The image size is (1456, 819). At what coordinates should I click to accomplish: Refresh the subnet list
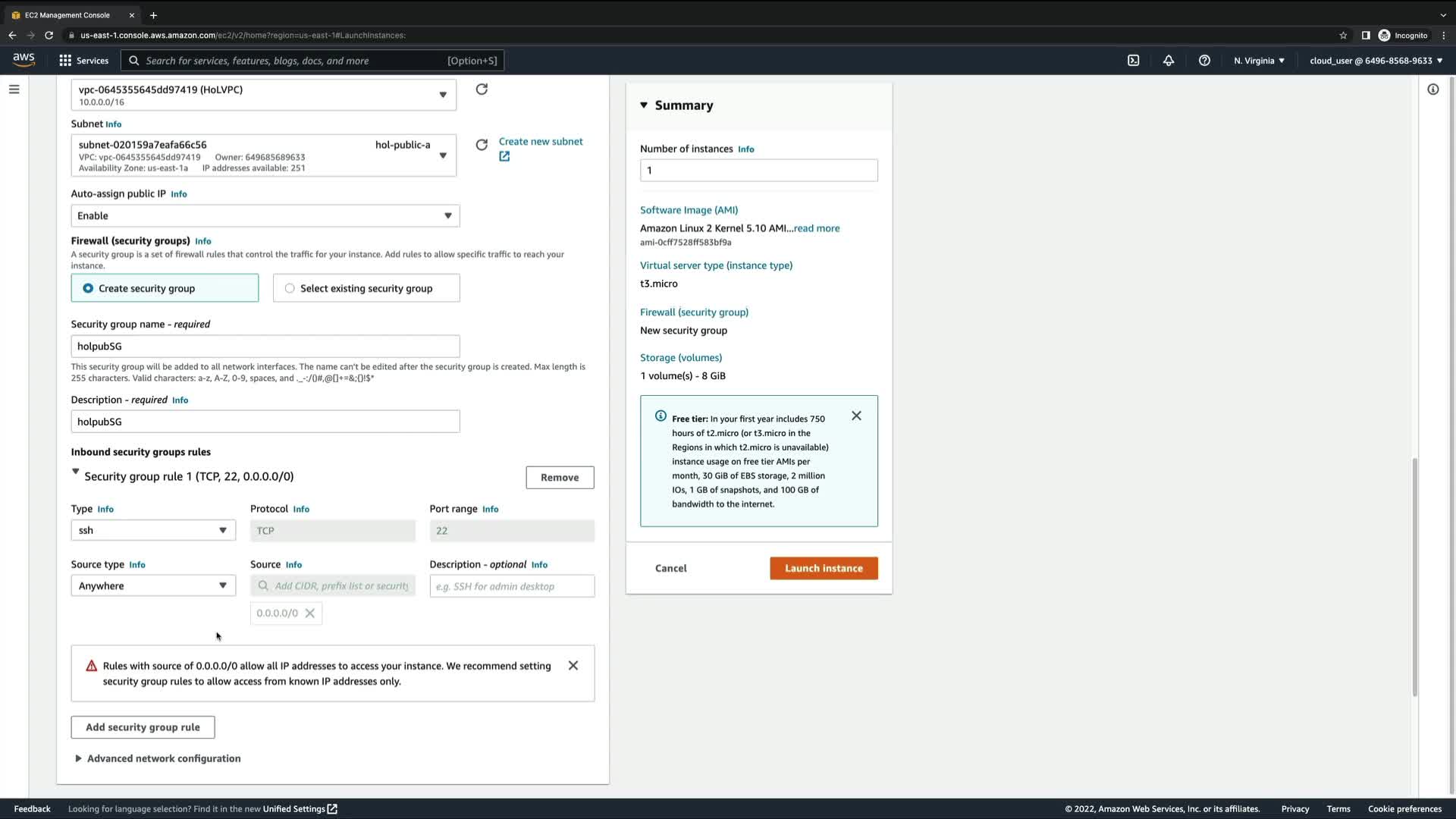482,145
